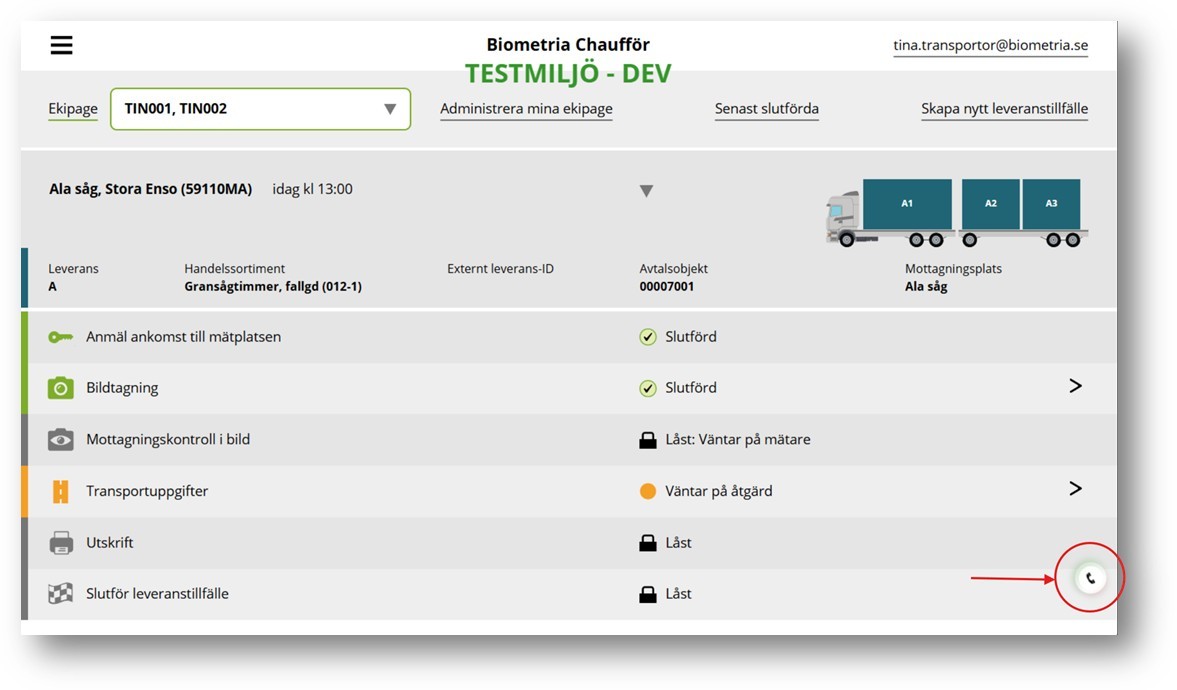
Task: Click the tina.transportor@biometria.se account link
Action: tap(990, 46)
